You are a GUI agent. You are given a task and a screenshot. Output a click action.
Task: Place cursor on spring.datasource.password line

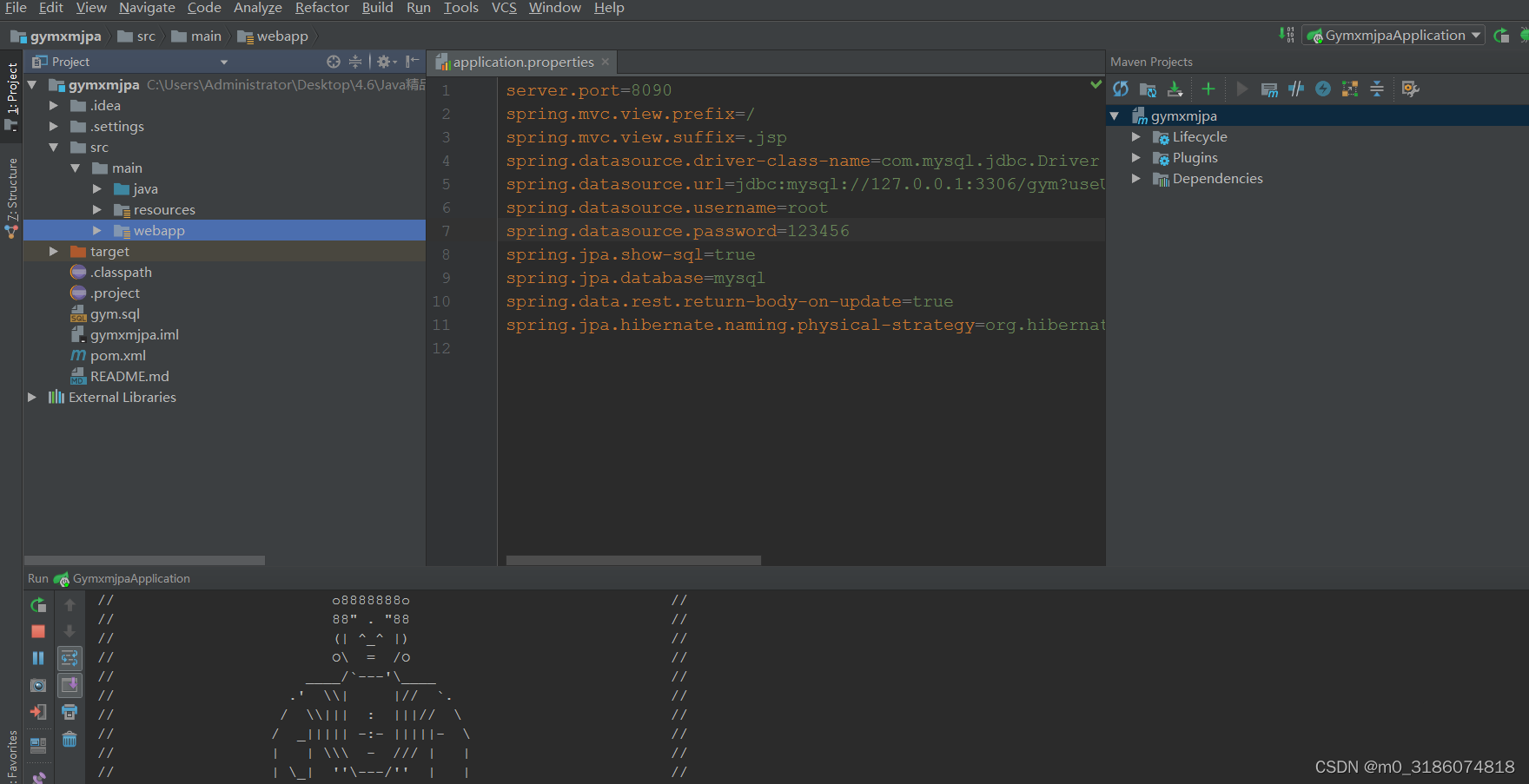(x=678, y=231)
